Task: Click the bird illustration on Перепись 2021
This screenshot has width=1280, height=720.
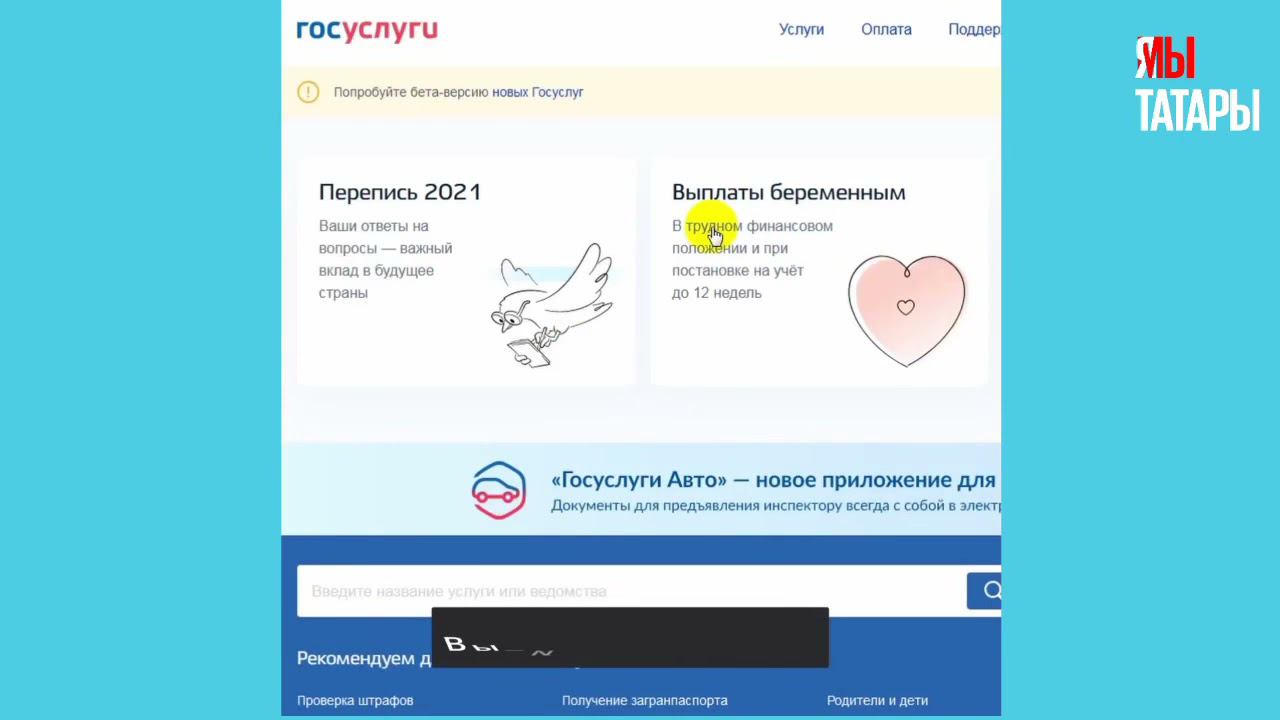Action: [x=551, y=305]
